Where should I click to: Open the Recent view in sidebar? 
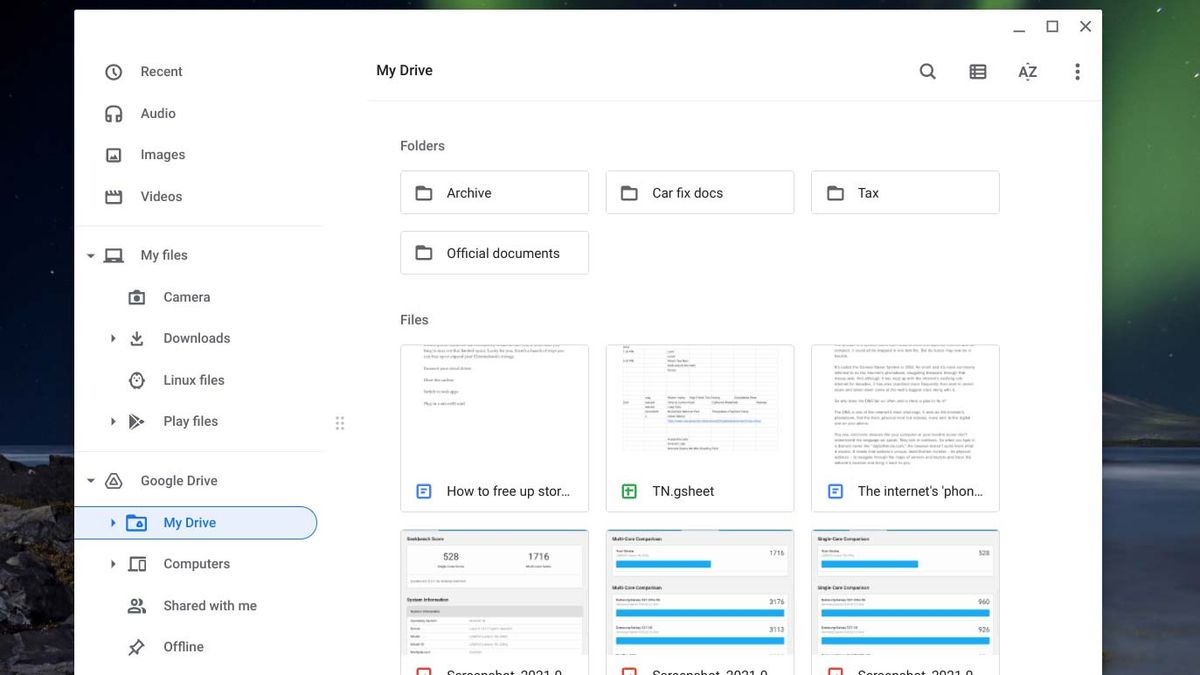click(x=113, y=71)
